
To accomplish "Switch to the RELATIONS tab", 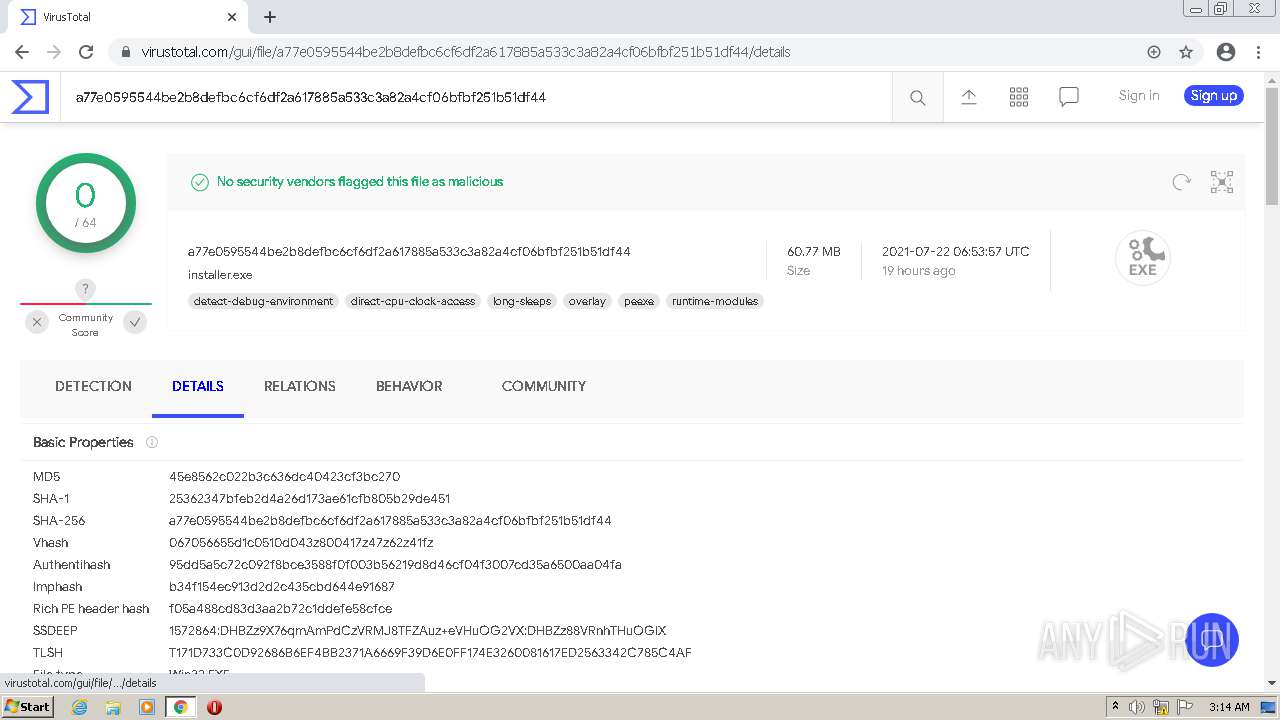I will (x=300, y=386).
